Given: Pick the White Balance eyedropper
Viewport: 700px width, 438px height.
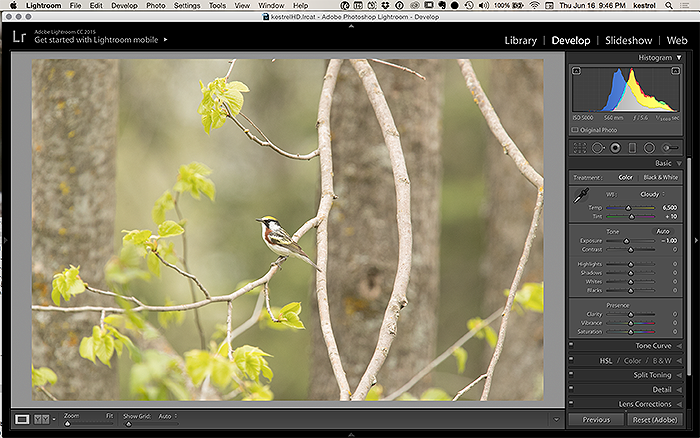Looking at the screenshot, I should point(581,196).
